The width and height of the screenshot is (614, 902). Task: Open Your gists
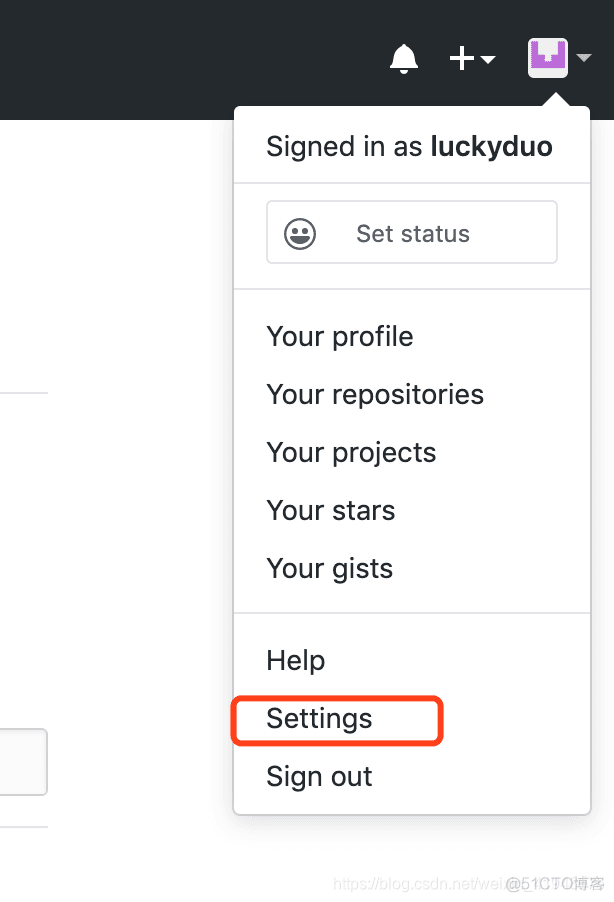point(329,569)
